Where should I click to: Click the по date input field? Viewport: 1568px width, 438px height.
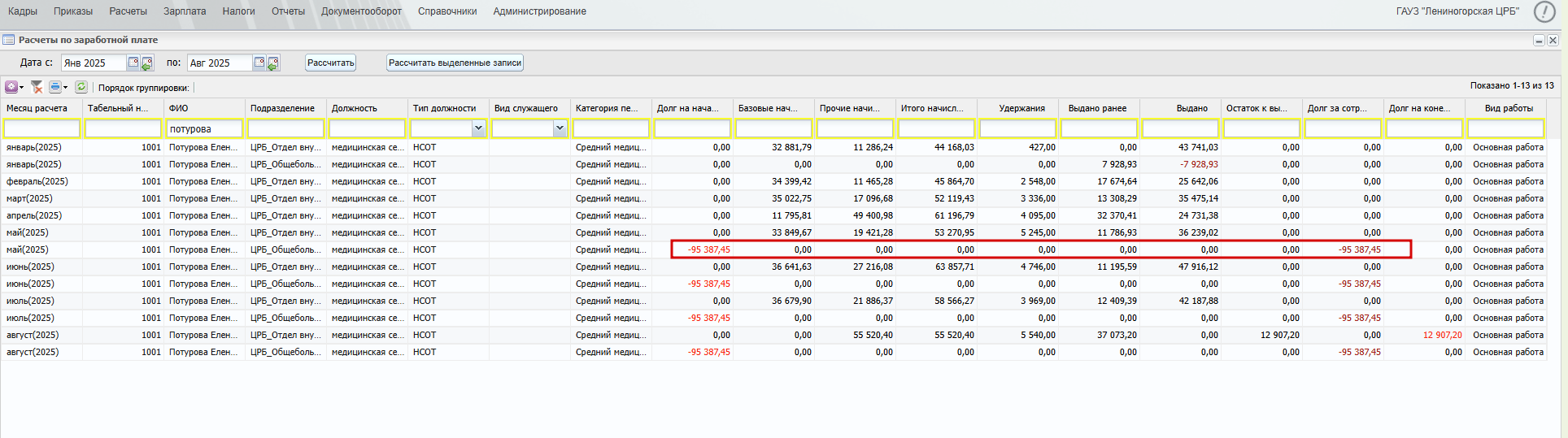(220, 63)
